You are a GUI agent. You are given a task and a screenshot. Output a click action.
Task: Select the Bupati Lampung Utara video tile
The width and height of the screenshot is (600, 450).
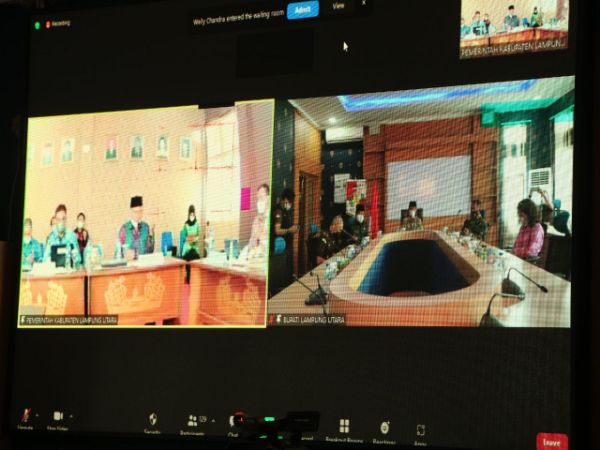pos(420,202)
